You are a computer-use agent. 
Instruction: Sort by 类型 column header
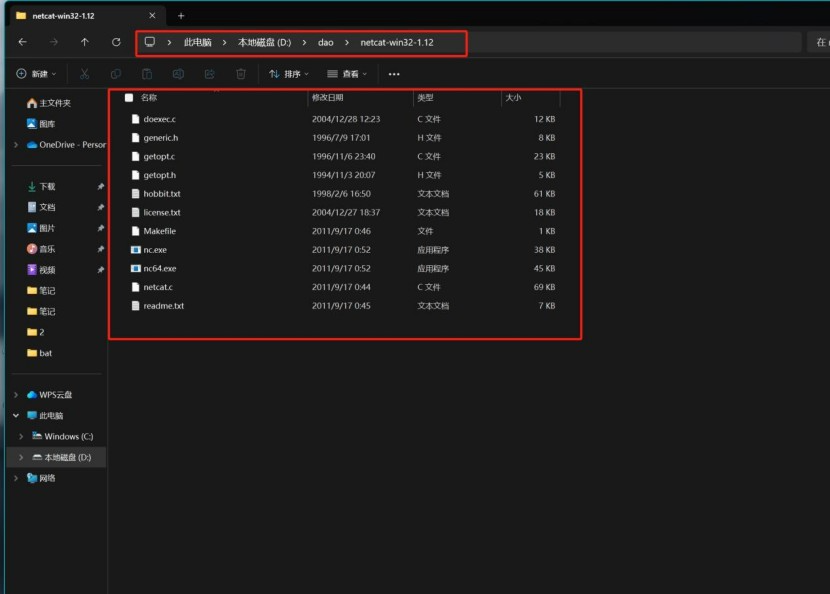click(x=425, y=97)
